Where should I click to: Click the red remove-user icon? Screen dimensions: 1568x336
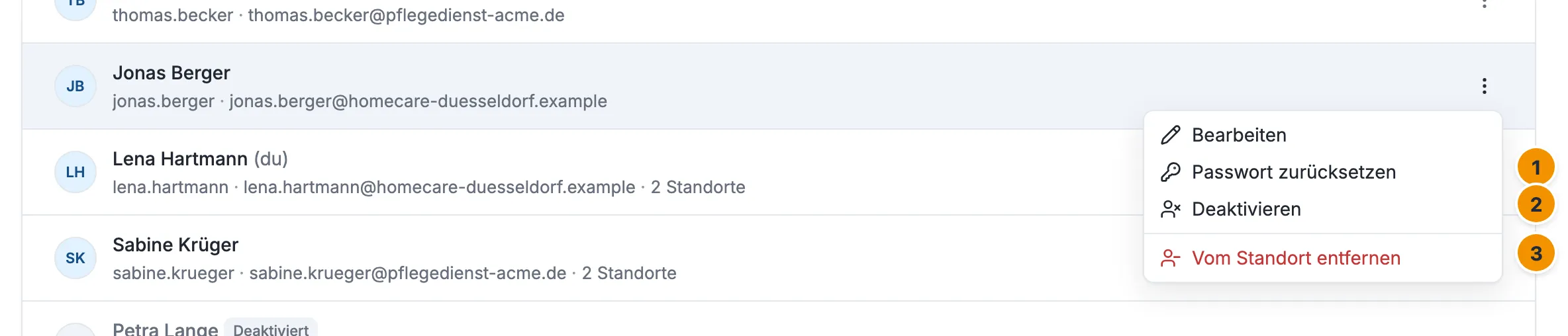pyautogui.click(x=1170, y=258)
